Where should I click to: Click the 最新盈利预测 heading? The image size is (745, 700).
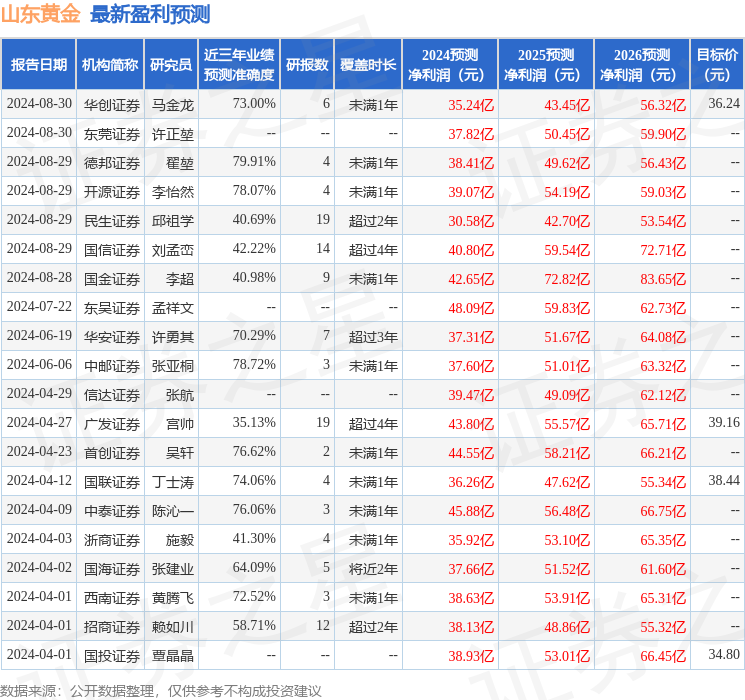pyautogui.click(x=150, y=14)
